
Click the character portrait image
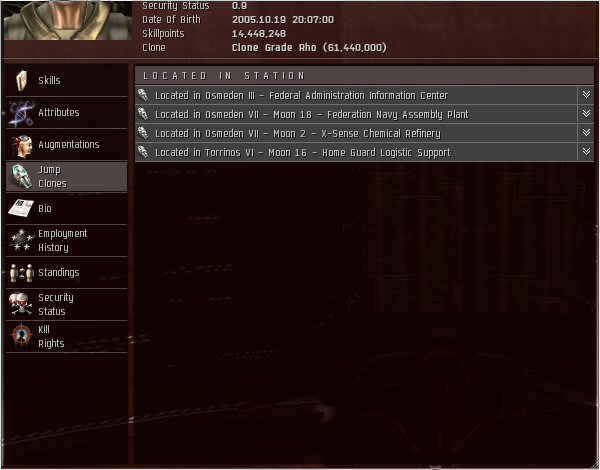click(x=68, y=20)
